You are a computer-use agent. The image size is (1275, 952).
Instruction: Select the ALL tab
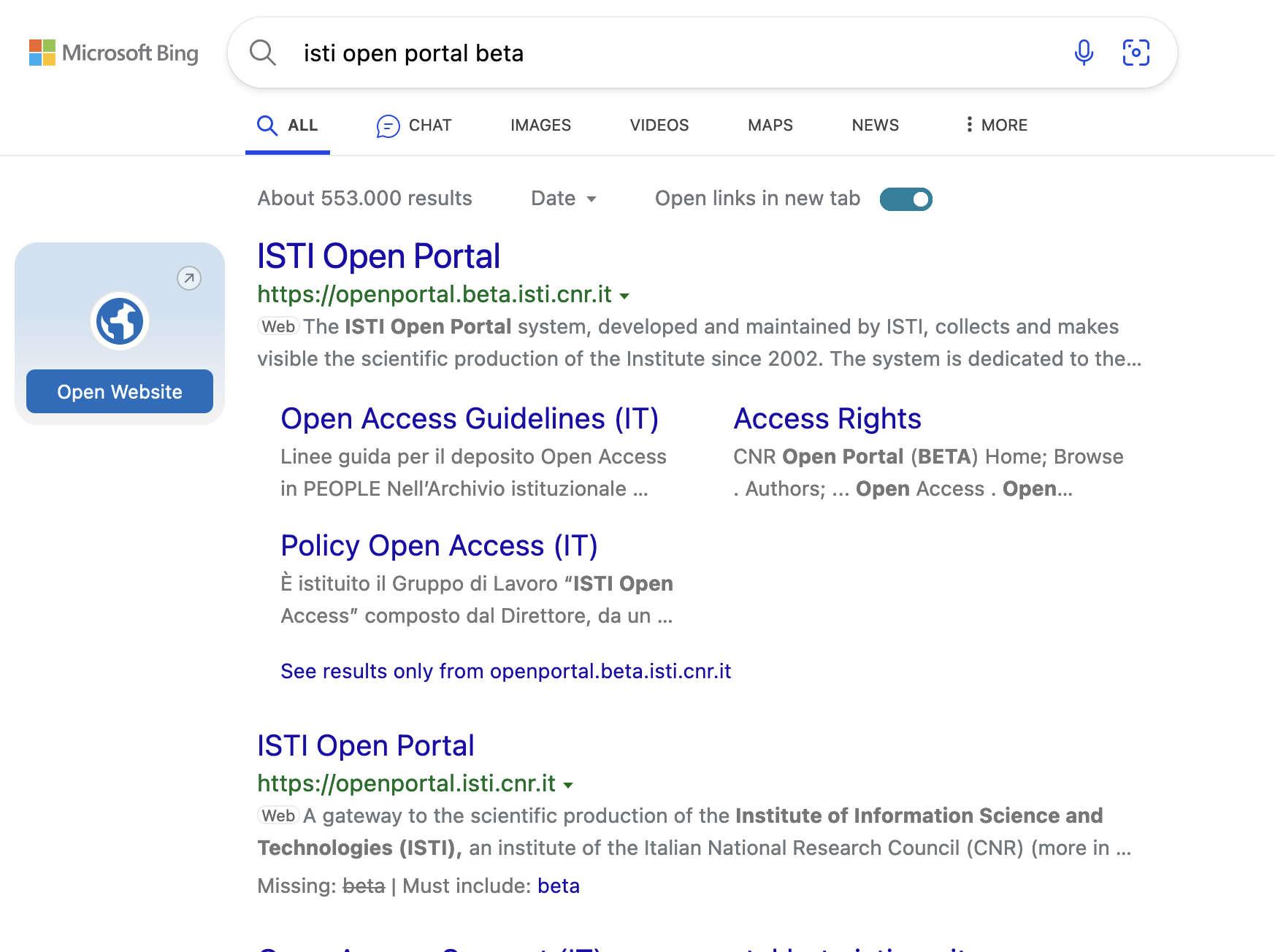point(288,126)
